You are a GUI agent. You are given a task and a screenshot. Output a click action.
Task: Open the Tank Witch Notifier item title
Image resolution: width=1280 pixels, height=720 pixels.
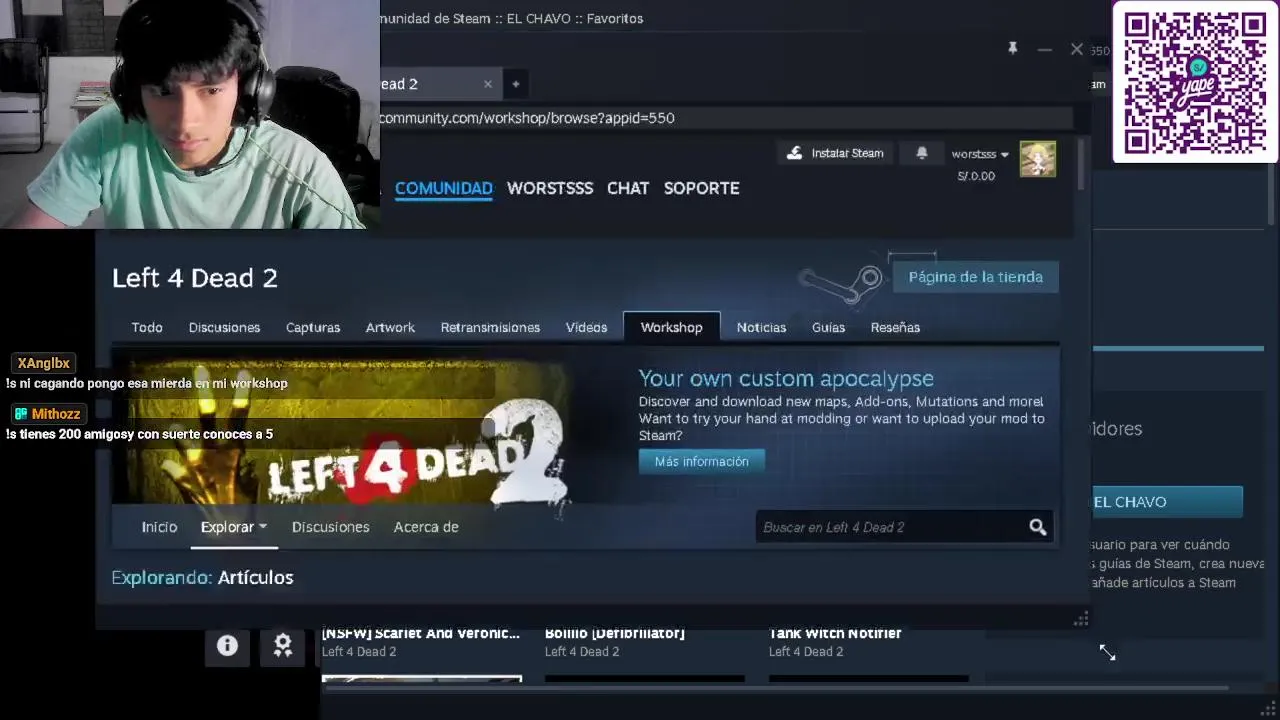coord(835,633)
